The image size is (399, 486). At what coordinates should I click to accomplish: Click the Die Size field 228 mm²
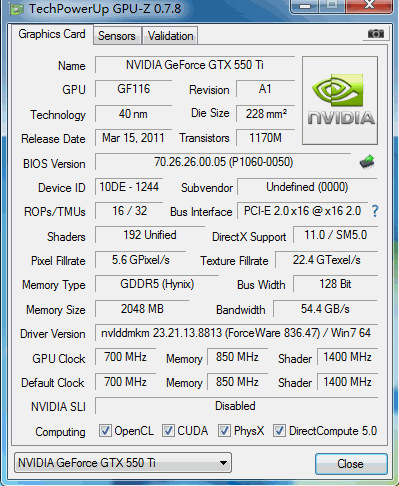click(265, 114)
